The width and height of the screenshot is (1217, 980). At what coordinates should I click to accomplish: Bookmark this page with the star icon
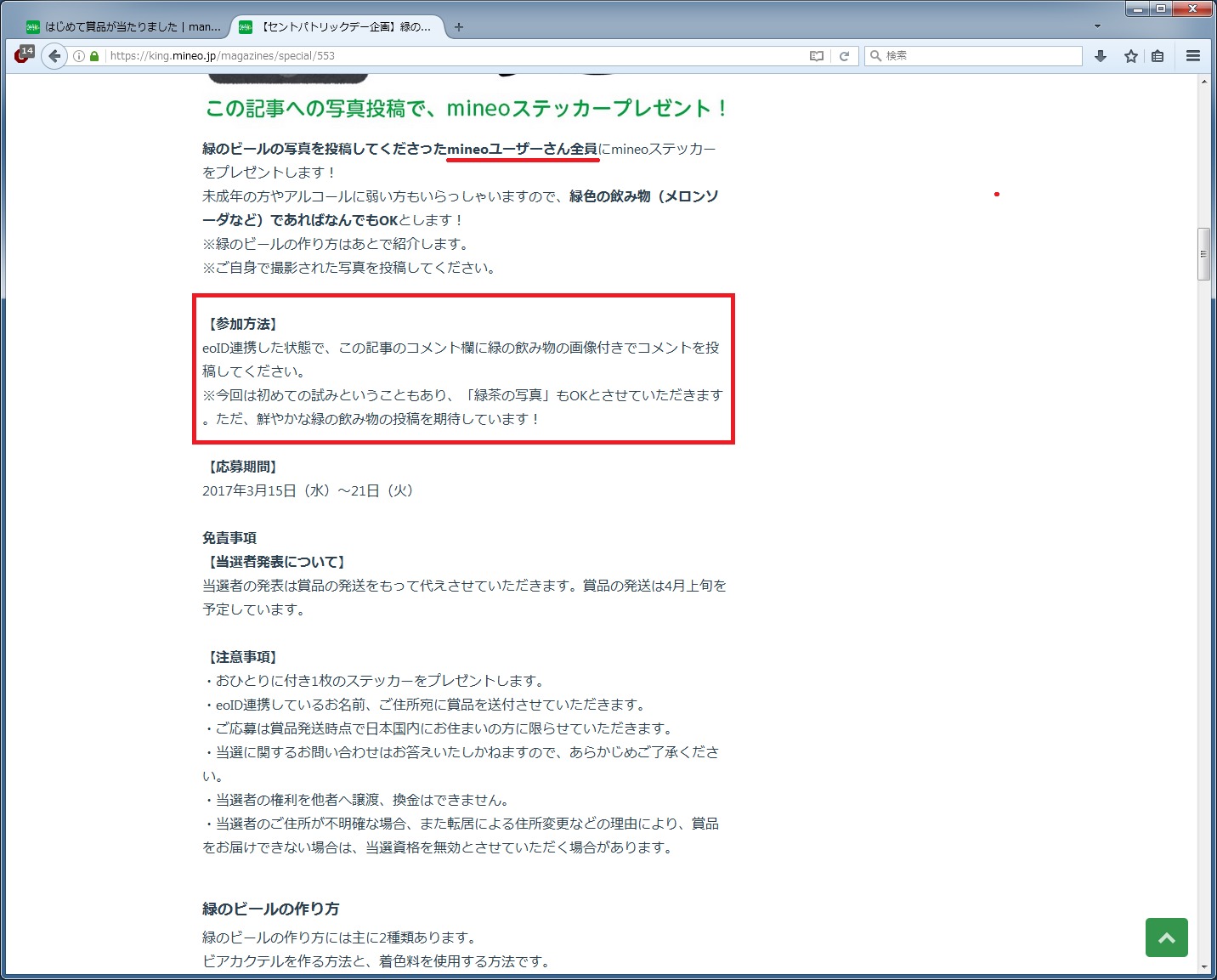(x=1130, y=56)
